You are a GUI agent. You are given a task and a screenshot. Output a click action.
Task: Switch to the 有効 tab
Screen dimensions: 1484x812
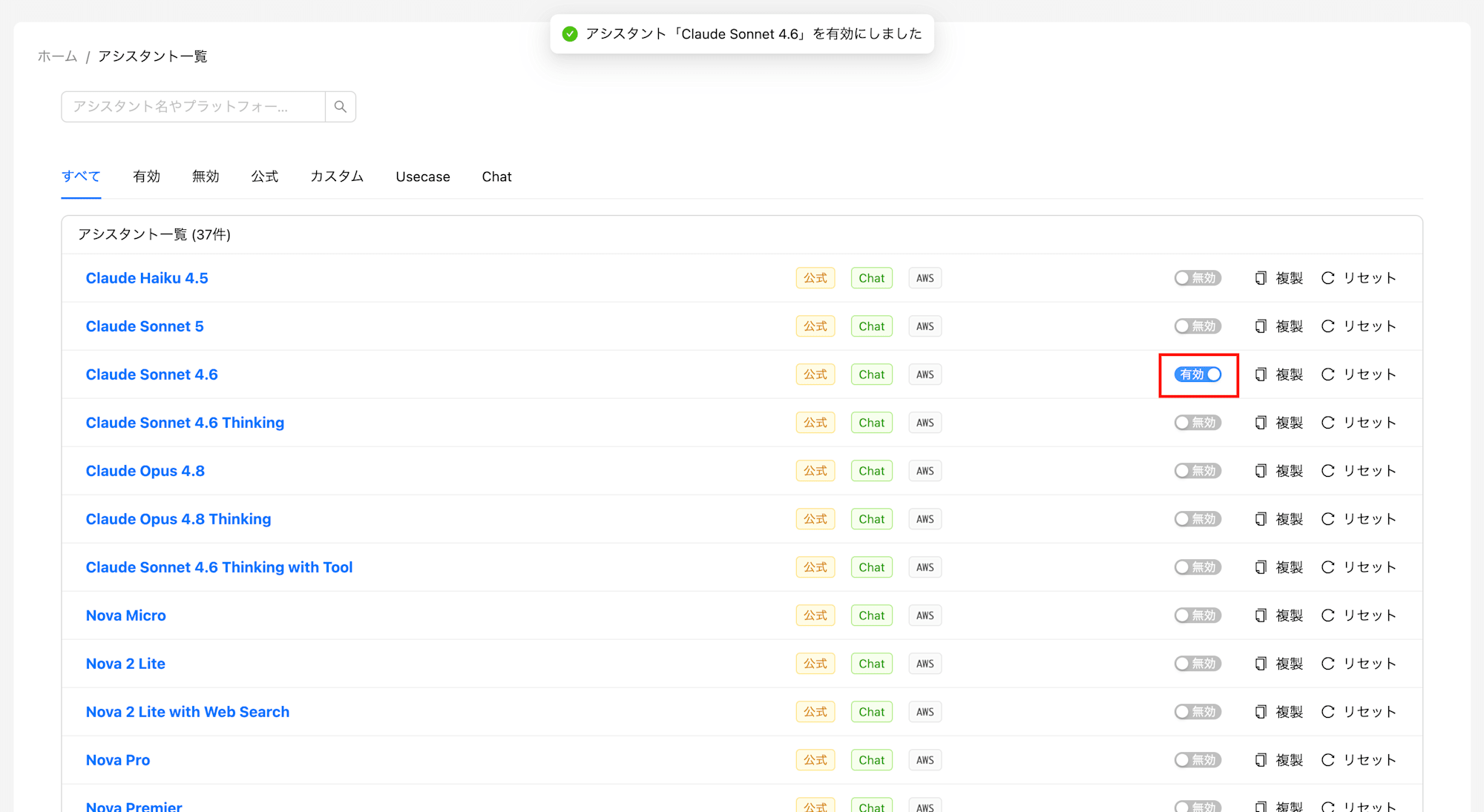coord(147,176)
